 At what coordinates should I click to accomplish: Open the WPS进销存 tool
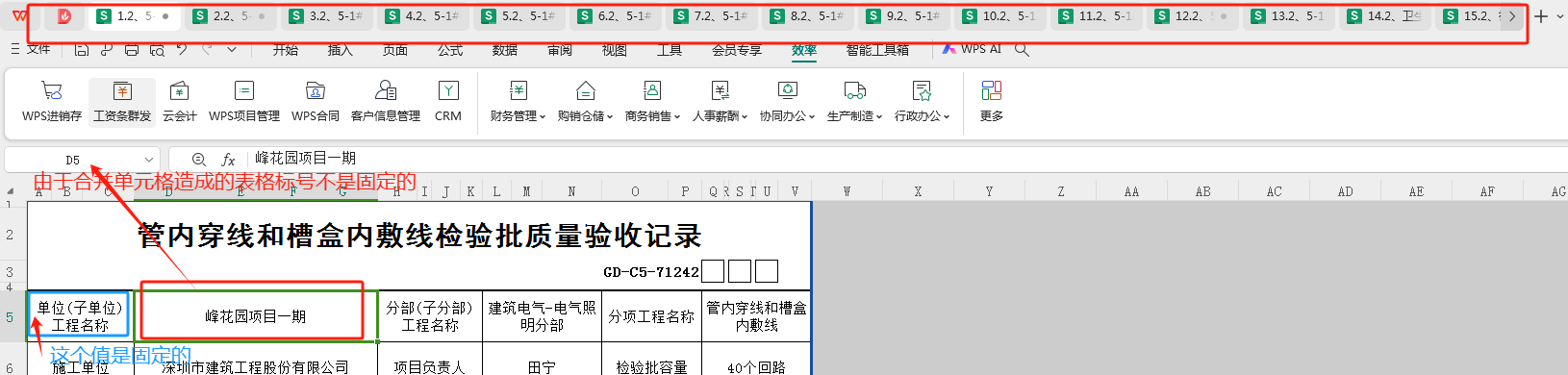(x=52, y=102)
